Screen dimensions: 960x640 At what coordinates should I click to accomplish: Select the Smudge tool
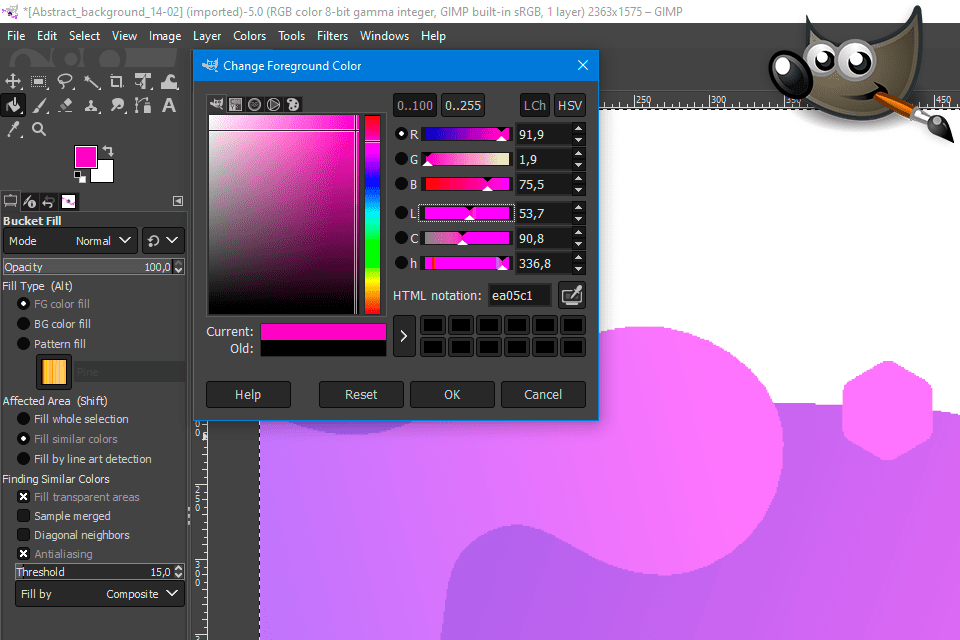pyautogui.click(x=117, y=105)
